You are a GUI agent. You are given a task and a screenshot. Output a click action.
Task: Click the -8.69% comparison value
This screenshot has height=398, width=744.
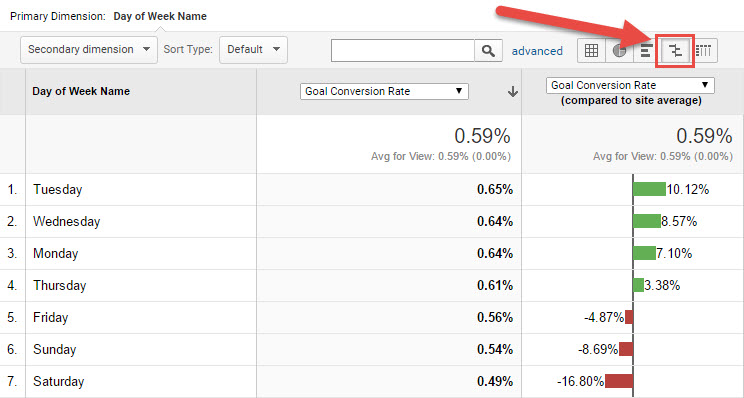point(598,350)
